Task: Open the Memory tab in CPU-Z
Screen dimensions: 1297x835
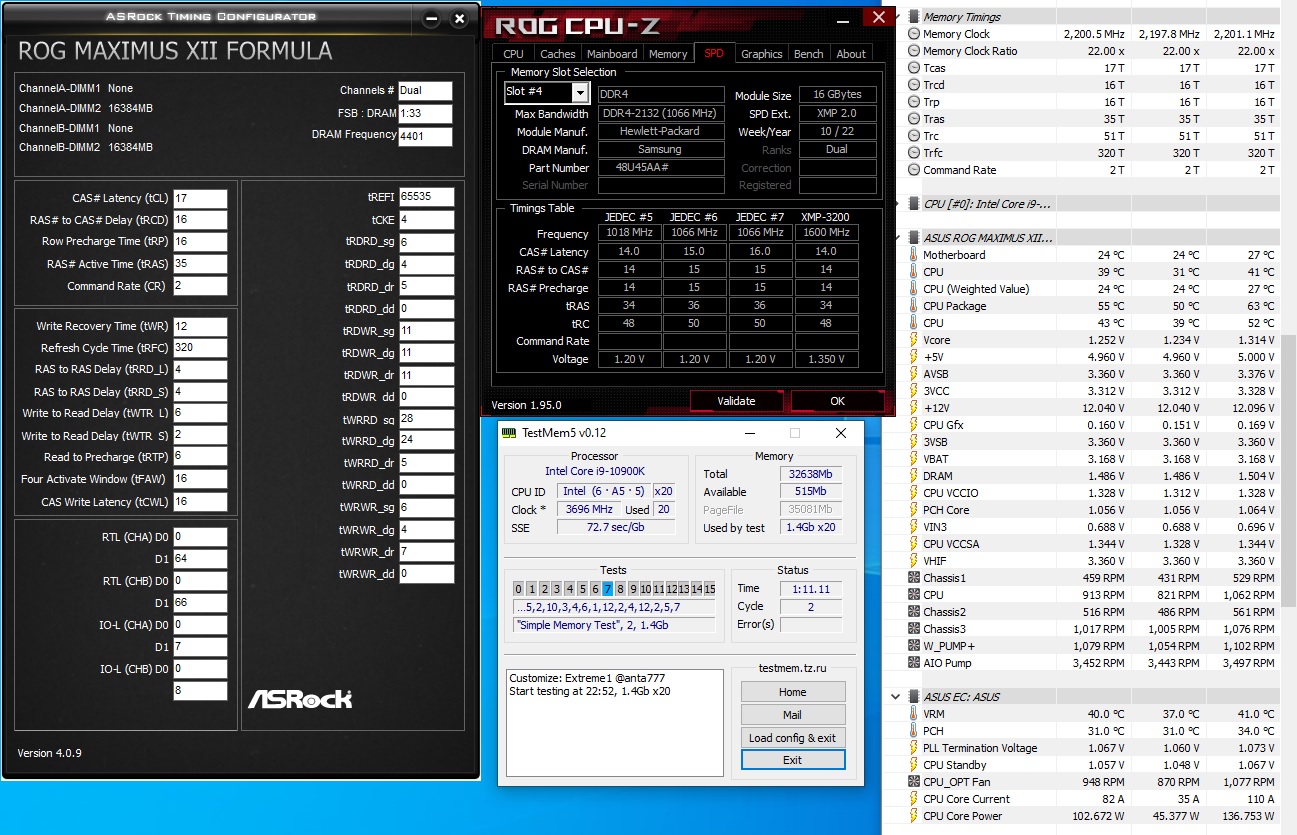Action: tap(668, 54)
